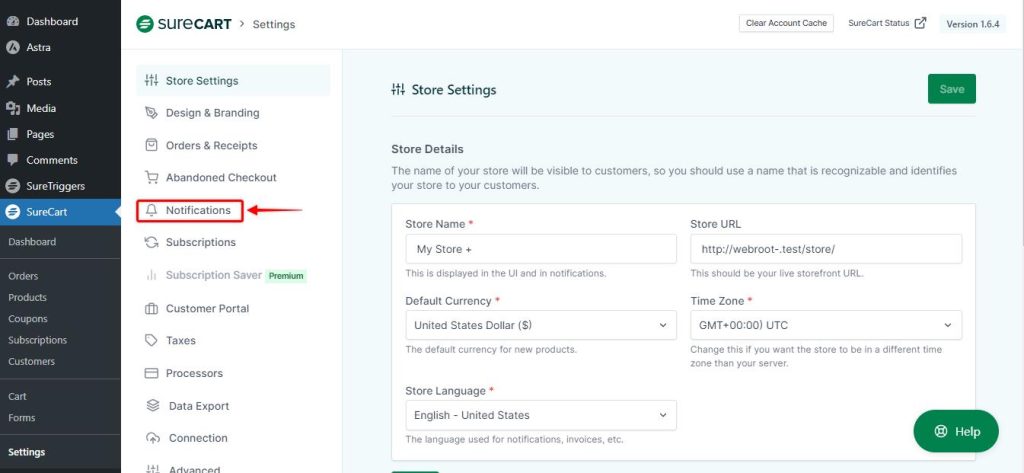Click the green Save button
1024x473 pixels.
(x=952, y=89)
